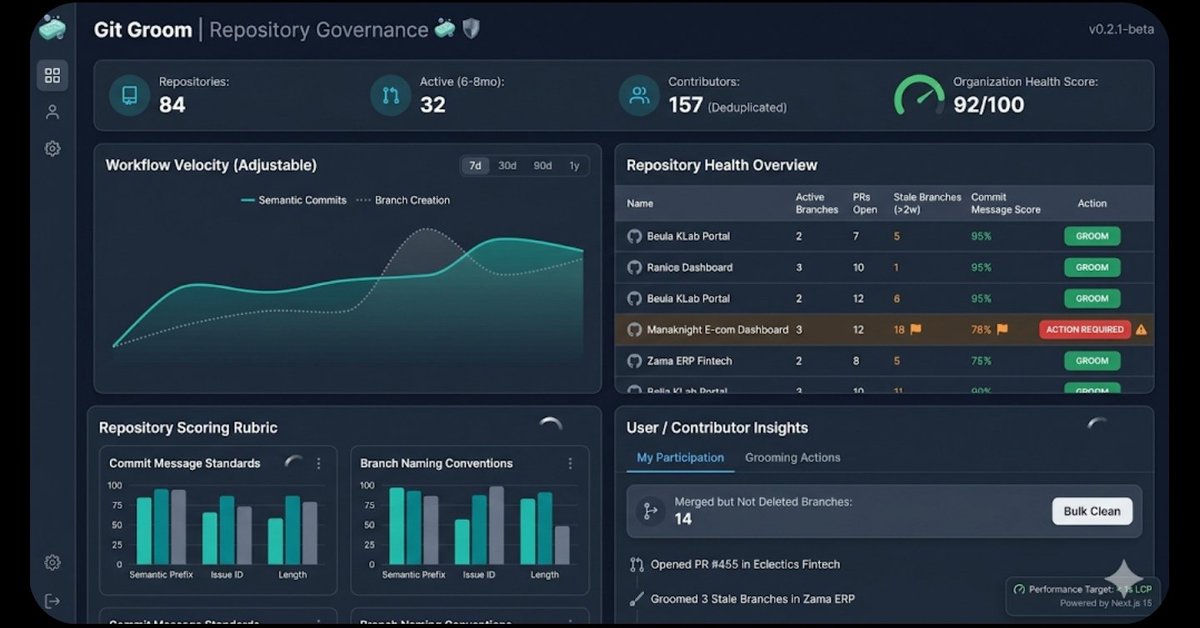Click the 157 contributors count
Viewport: 1200px width, 628px height.
coord(685,105)
